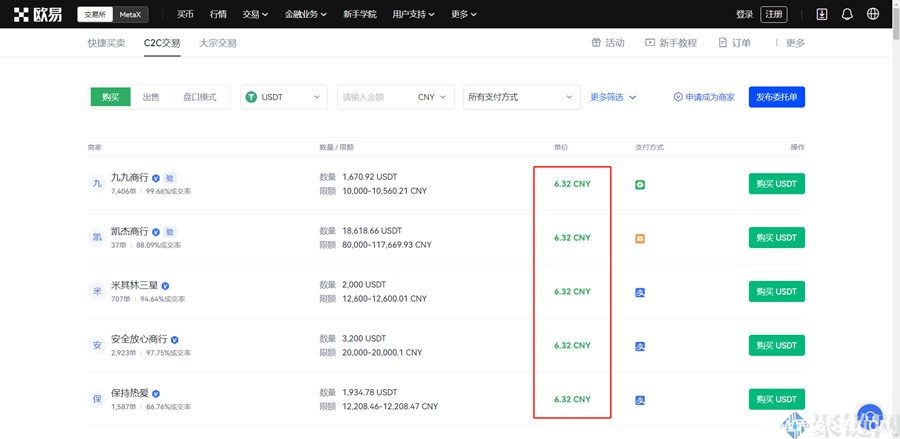Screen dimensions: 900x439
Task: Click the verified badge beside 保持热爱
Action: point(156,394)
